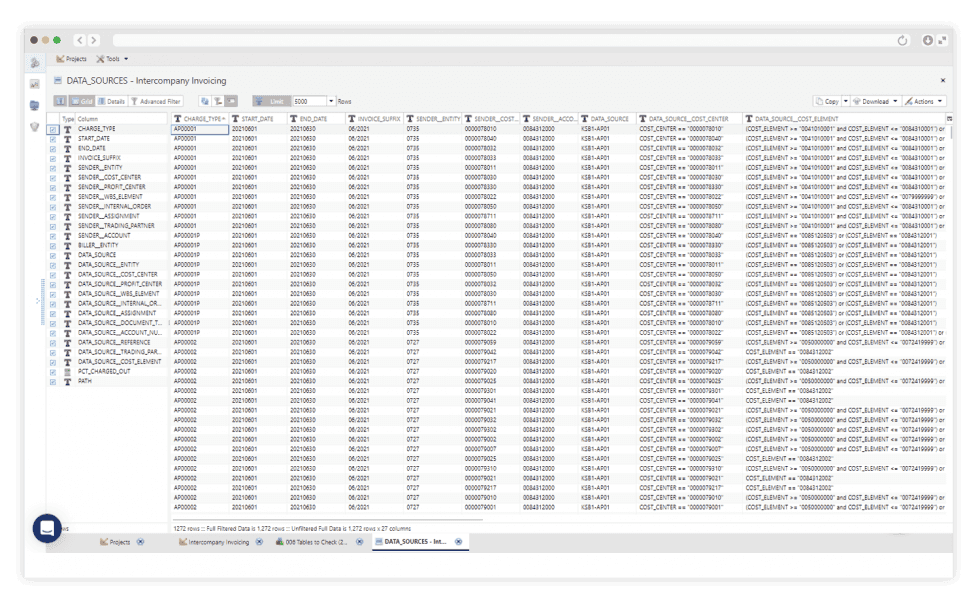Screen dimensions: 980x602
Task: Select SENDER_TRADING_PARTNER in column list
Action: [x=116, y=226]
